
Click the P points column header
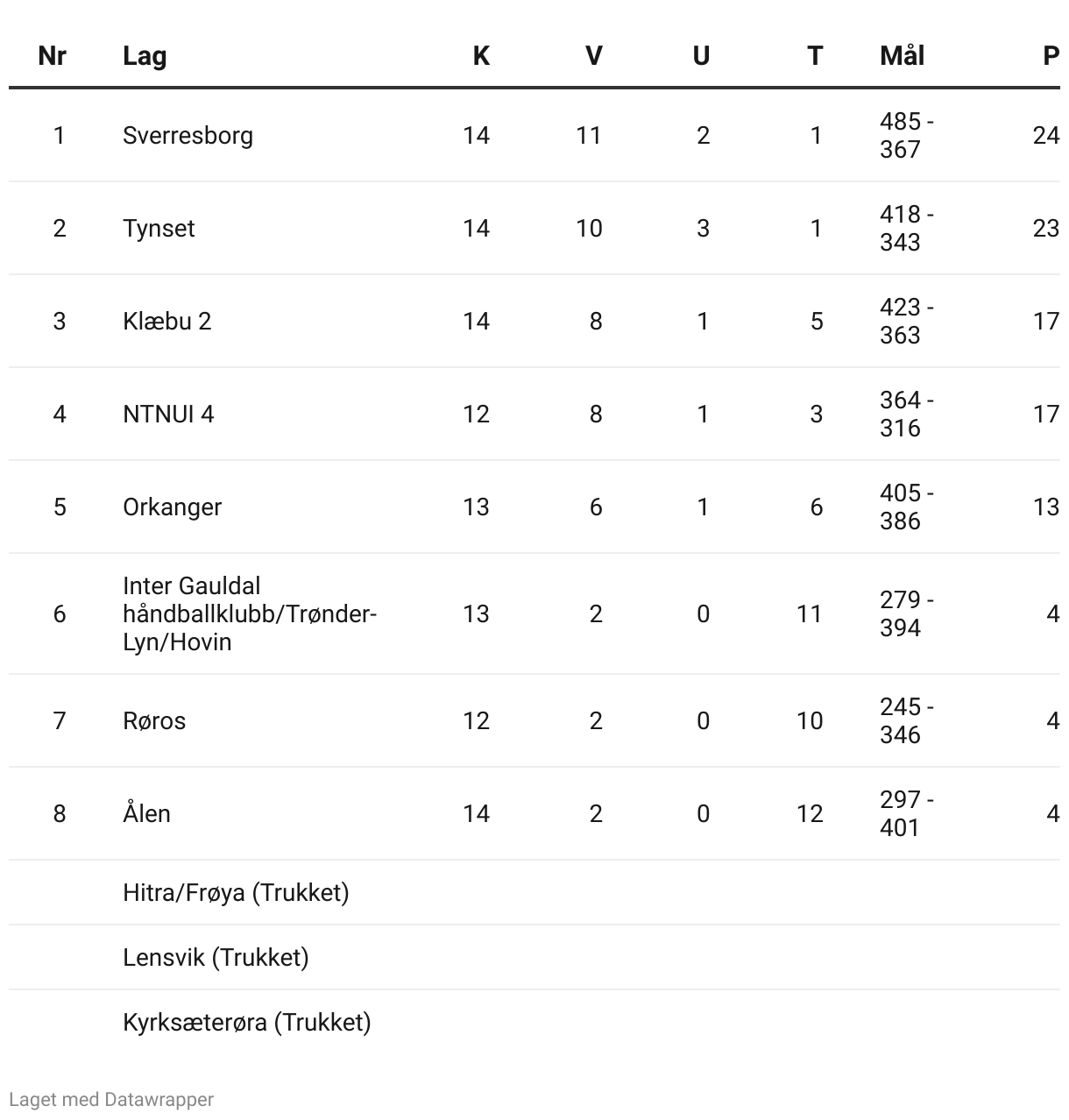[x=1051, y=56]
